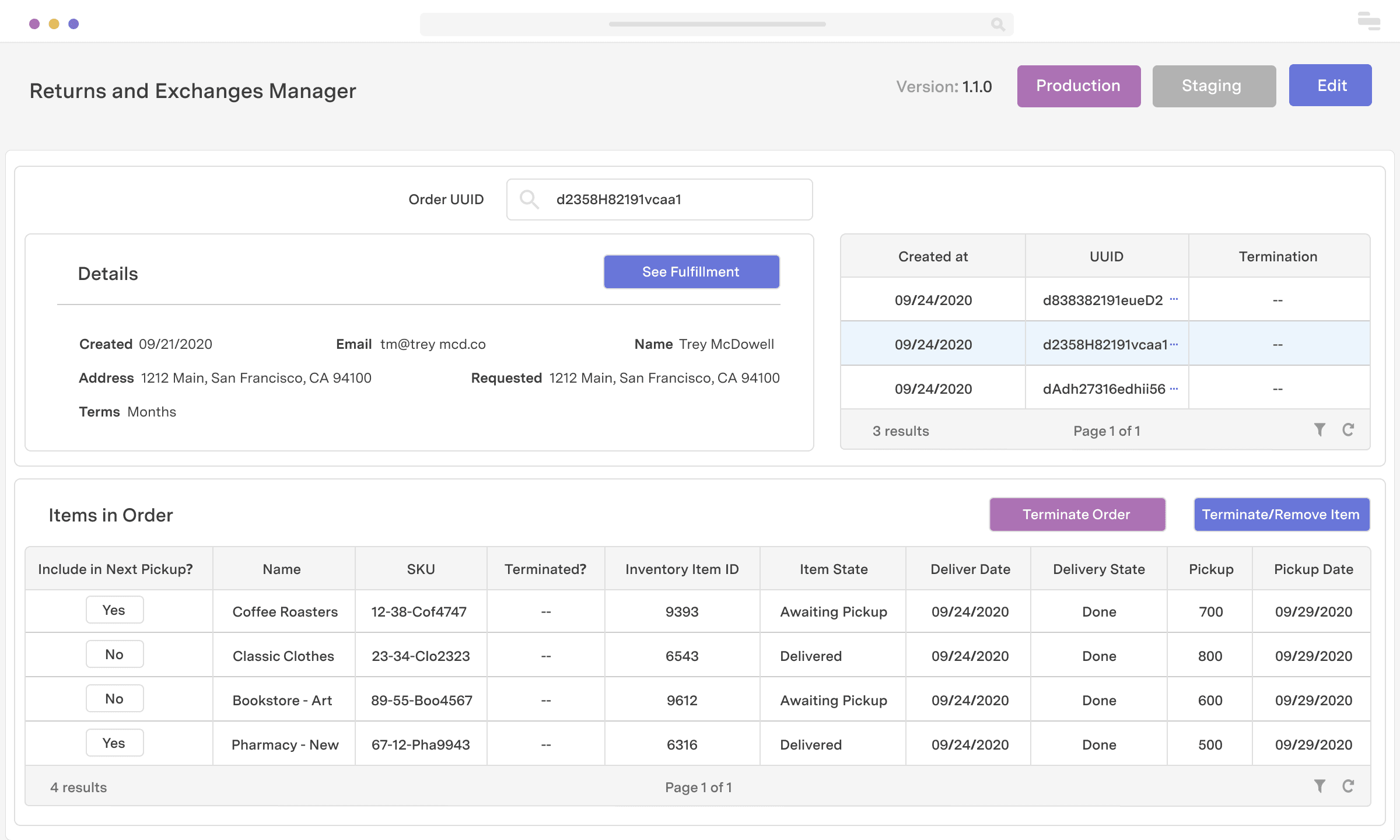Open the filter icon in the Items in Order footer
1400x840 pixels.
coord(1319,786)
